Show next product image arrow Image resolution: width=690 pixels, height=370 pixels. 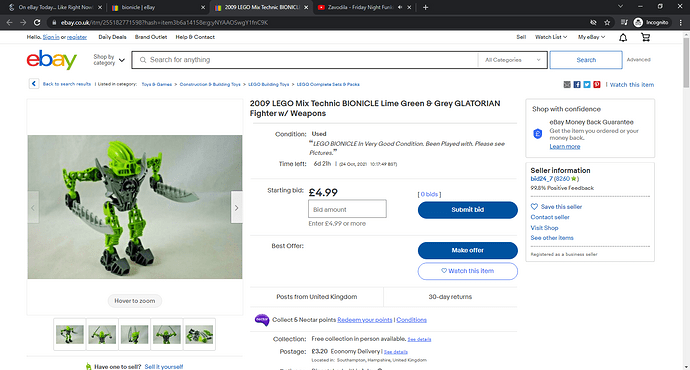237,208
